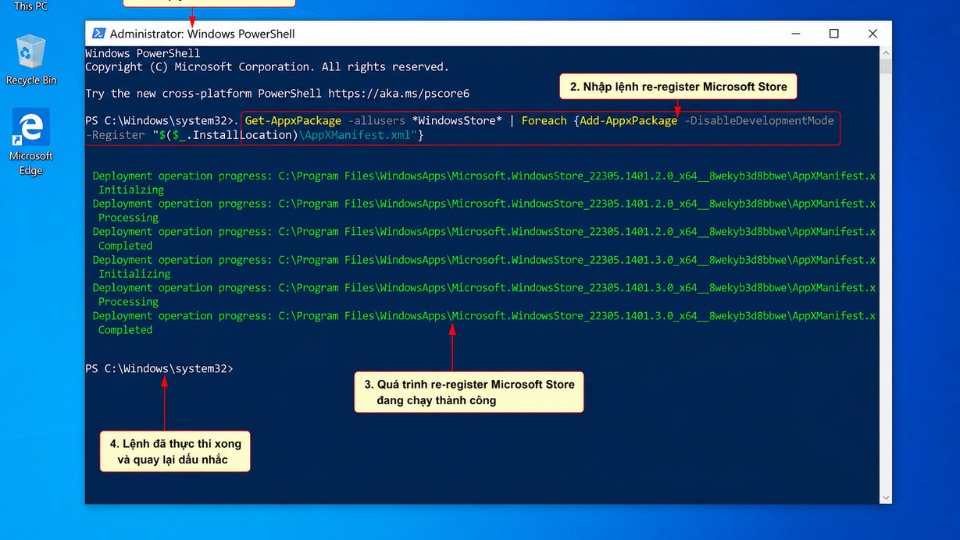Minimize the PowerShell window
This screenshot has height=540, width=960.
(795, 34)
